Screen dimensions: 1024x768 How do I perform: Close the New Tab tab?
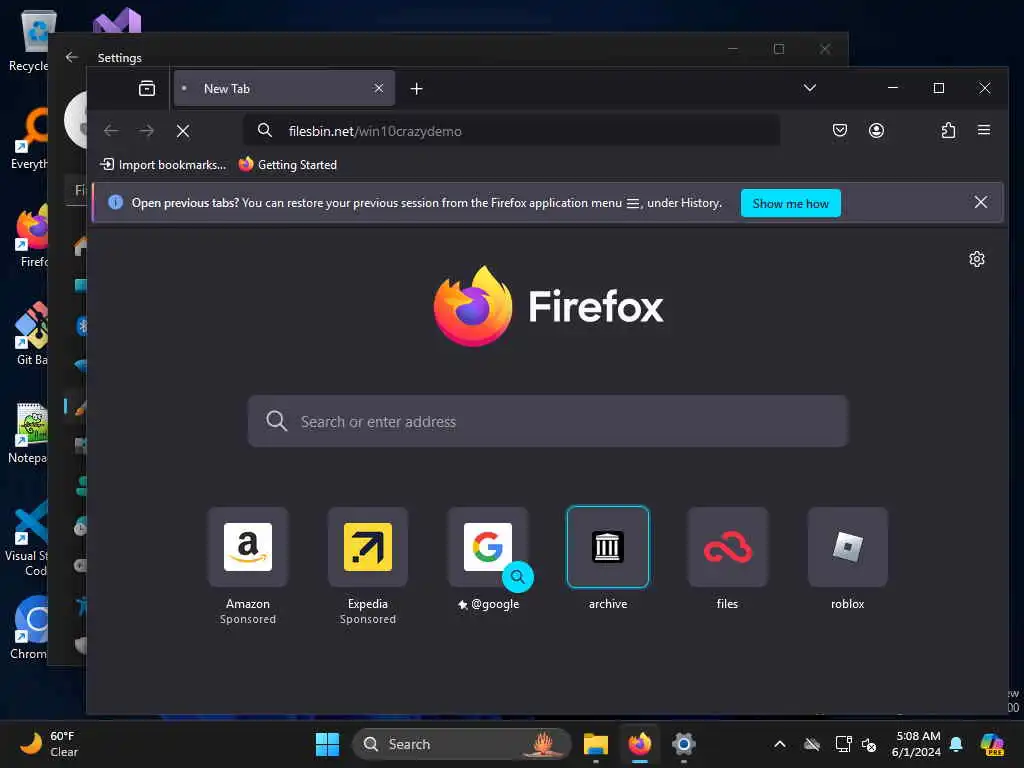click(x=379, y=88)
